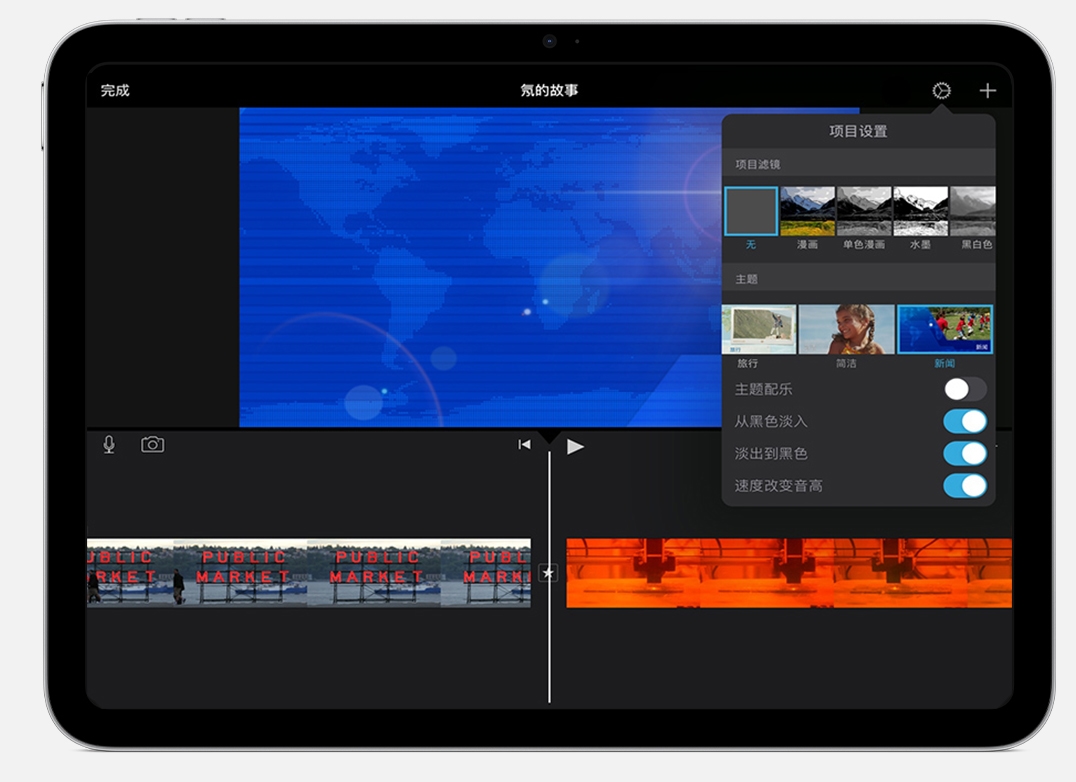Pick the 旅行 theme
This screenshot has width=1076, height=782.
tap(759, 330)
